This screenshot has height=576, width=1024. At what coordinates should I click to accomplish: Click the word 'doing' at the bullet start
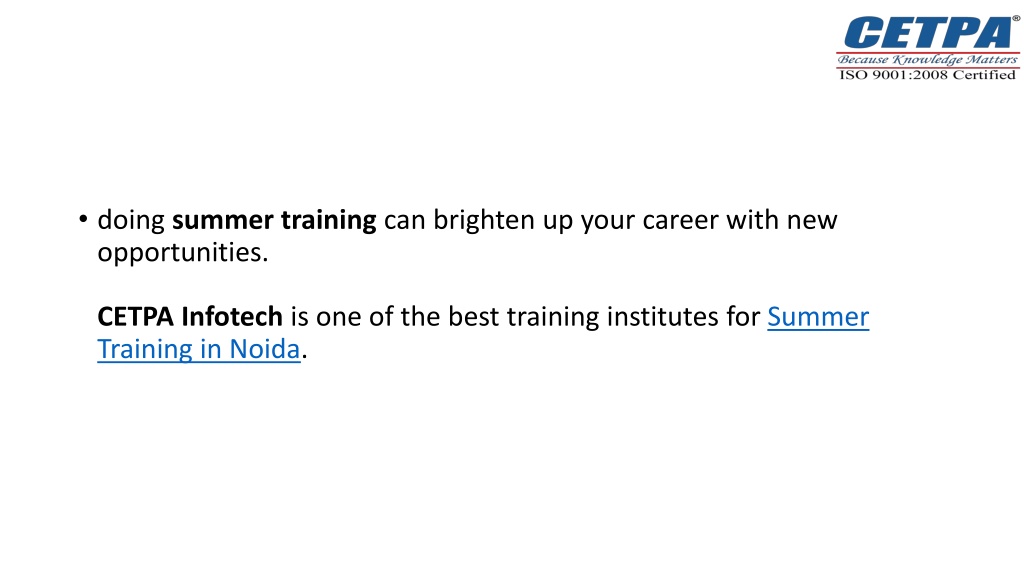tap(131, 221)
